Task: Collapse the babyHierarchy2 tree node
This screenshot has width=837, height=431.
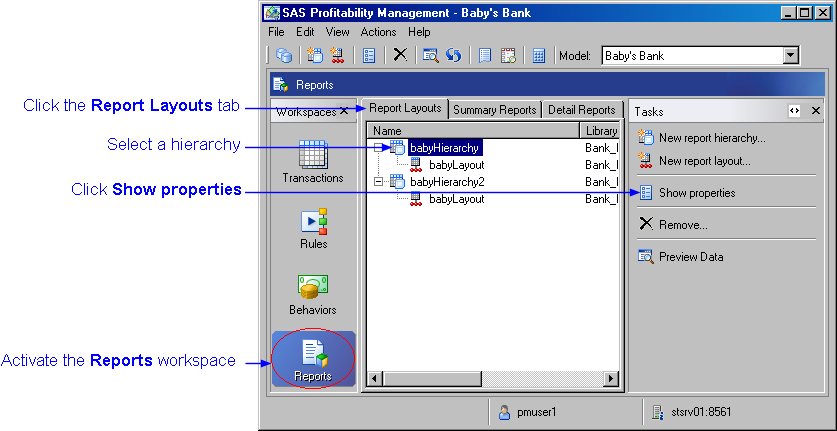Action: 378,182
